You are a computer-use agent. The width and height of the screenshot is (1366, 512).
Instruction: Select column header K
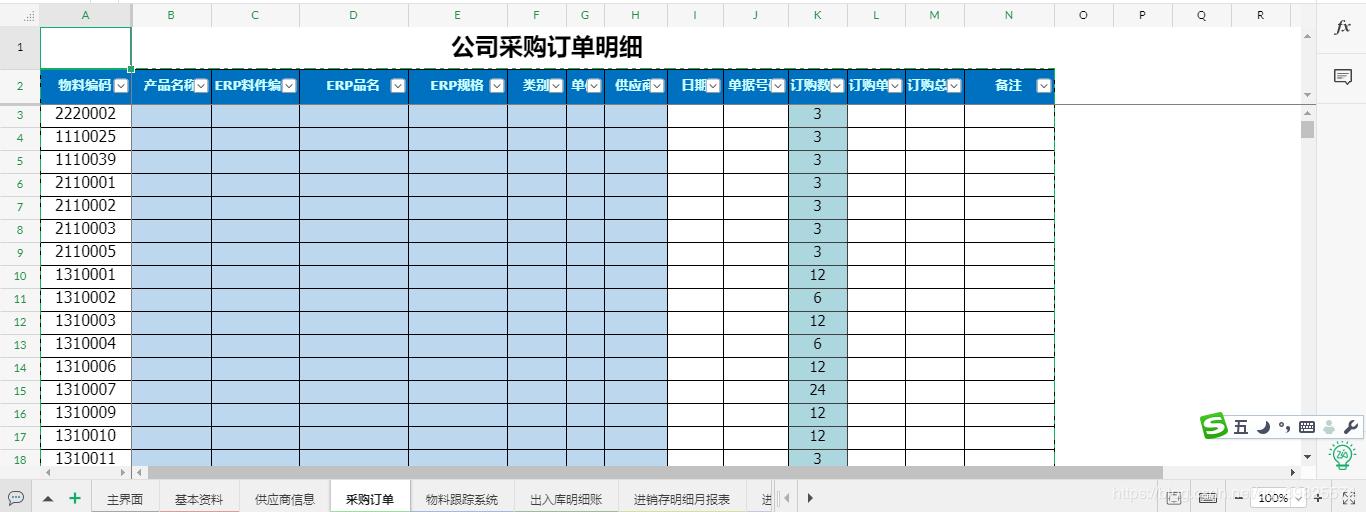tap(818, 15)
